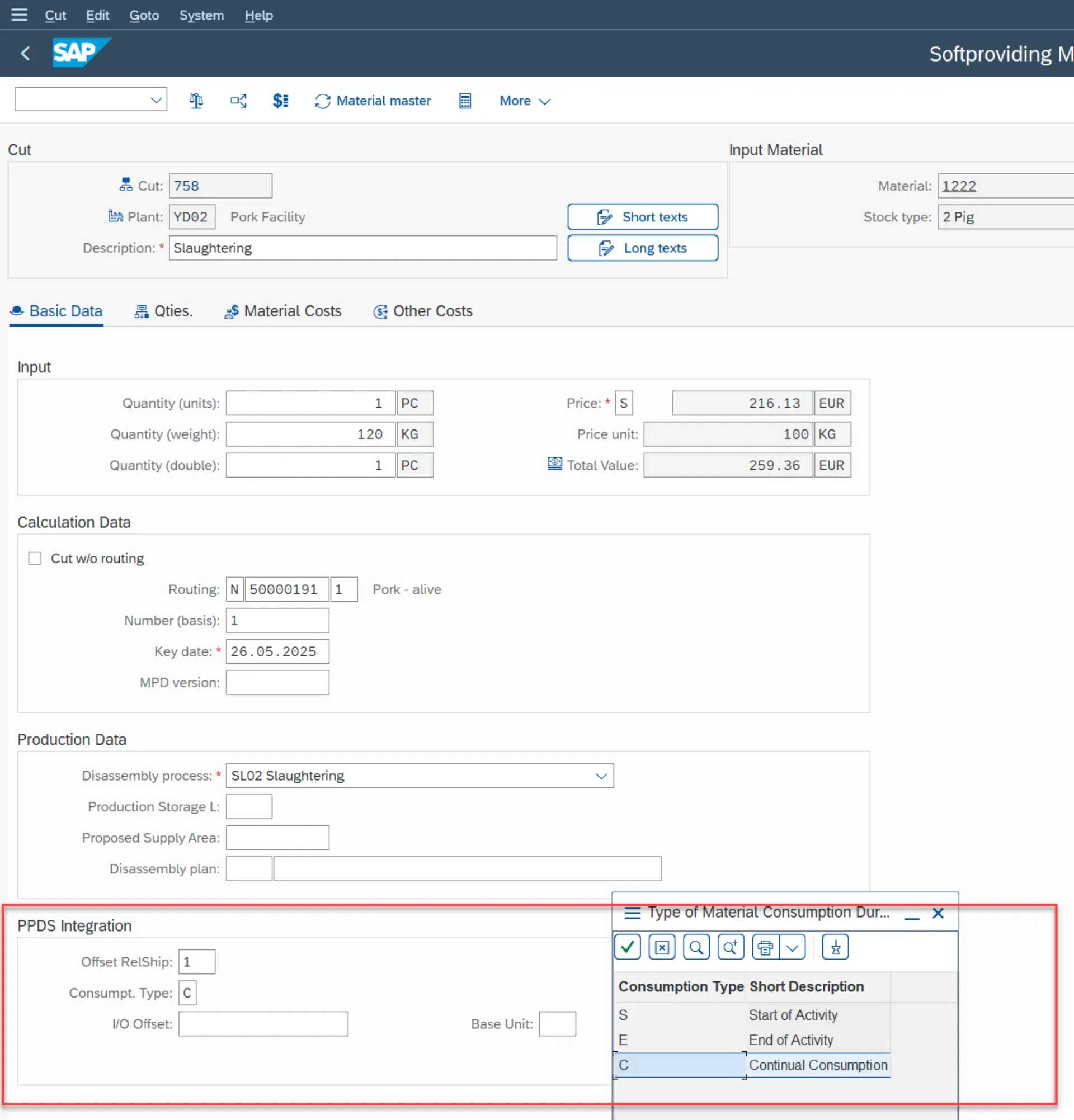The image size is (1074, 1120).
Task: Select the End of Activity row
Action: [753, 1040]
